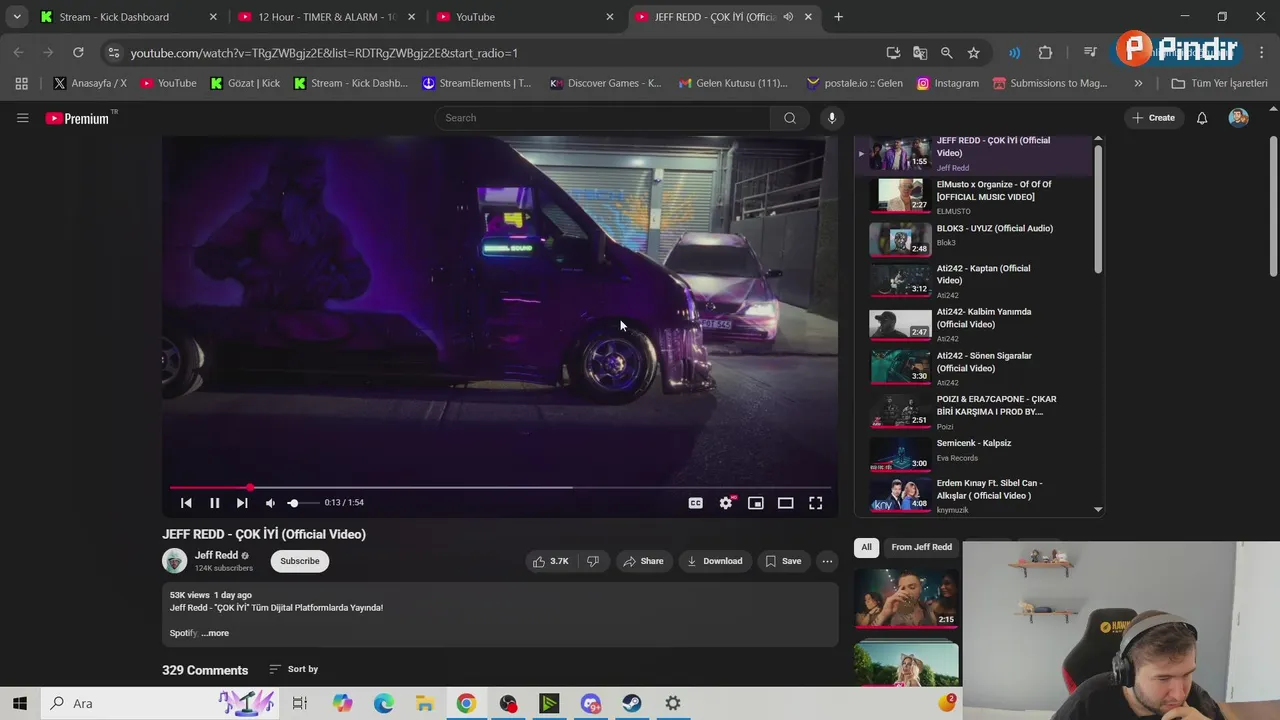The image size is (1280, 720).
Task: Dislike the video with thumbs down
Action: click(x=593, y=561)
